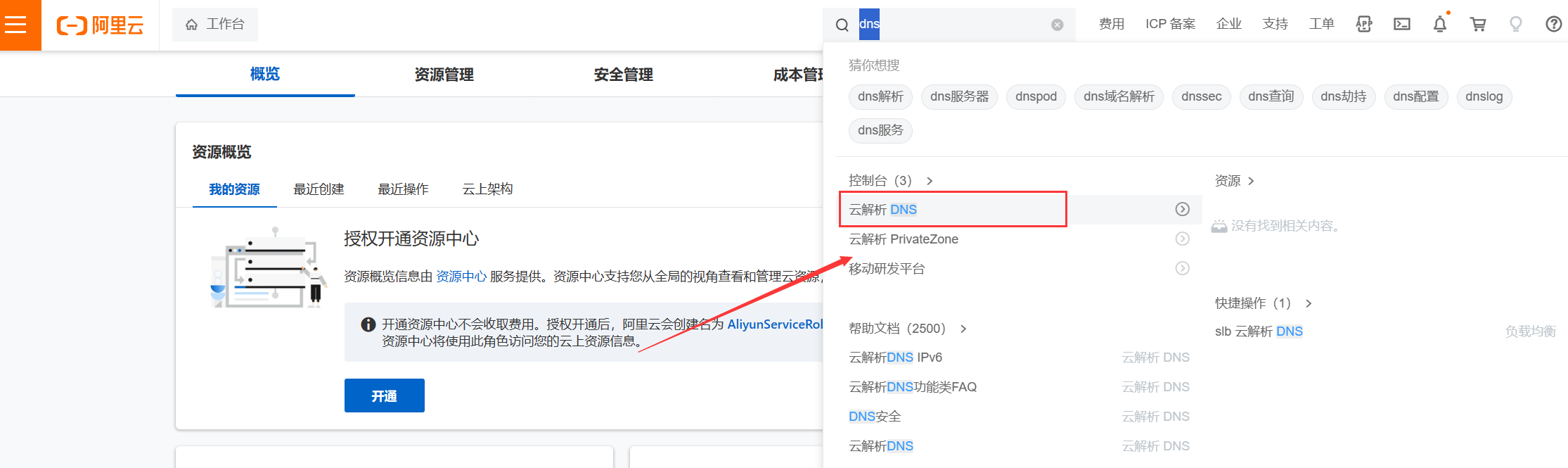Expand the 快捷操作 (1) section
The image size is (1568, 468).
(x=1263, y=303)
